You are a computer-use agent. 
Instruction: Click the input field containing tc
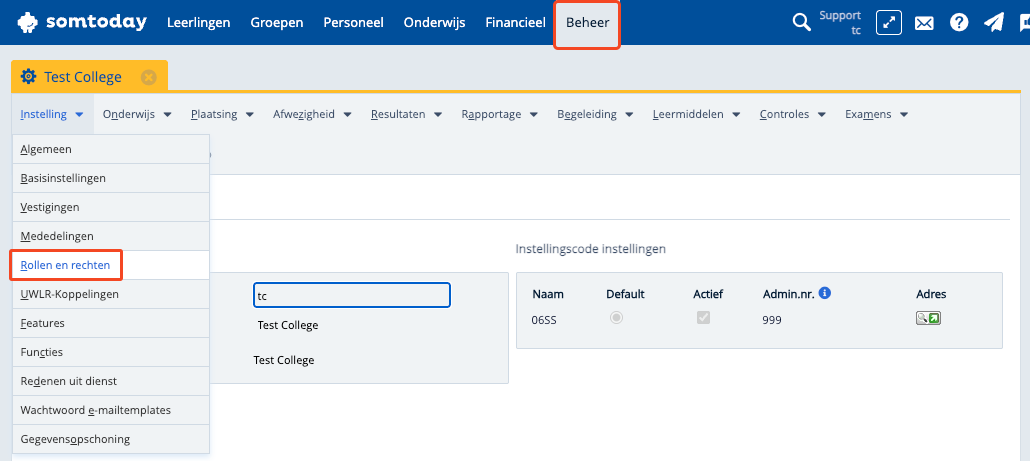[351, 296]
